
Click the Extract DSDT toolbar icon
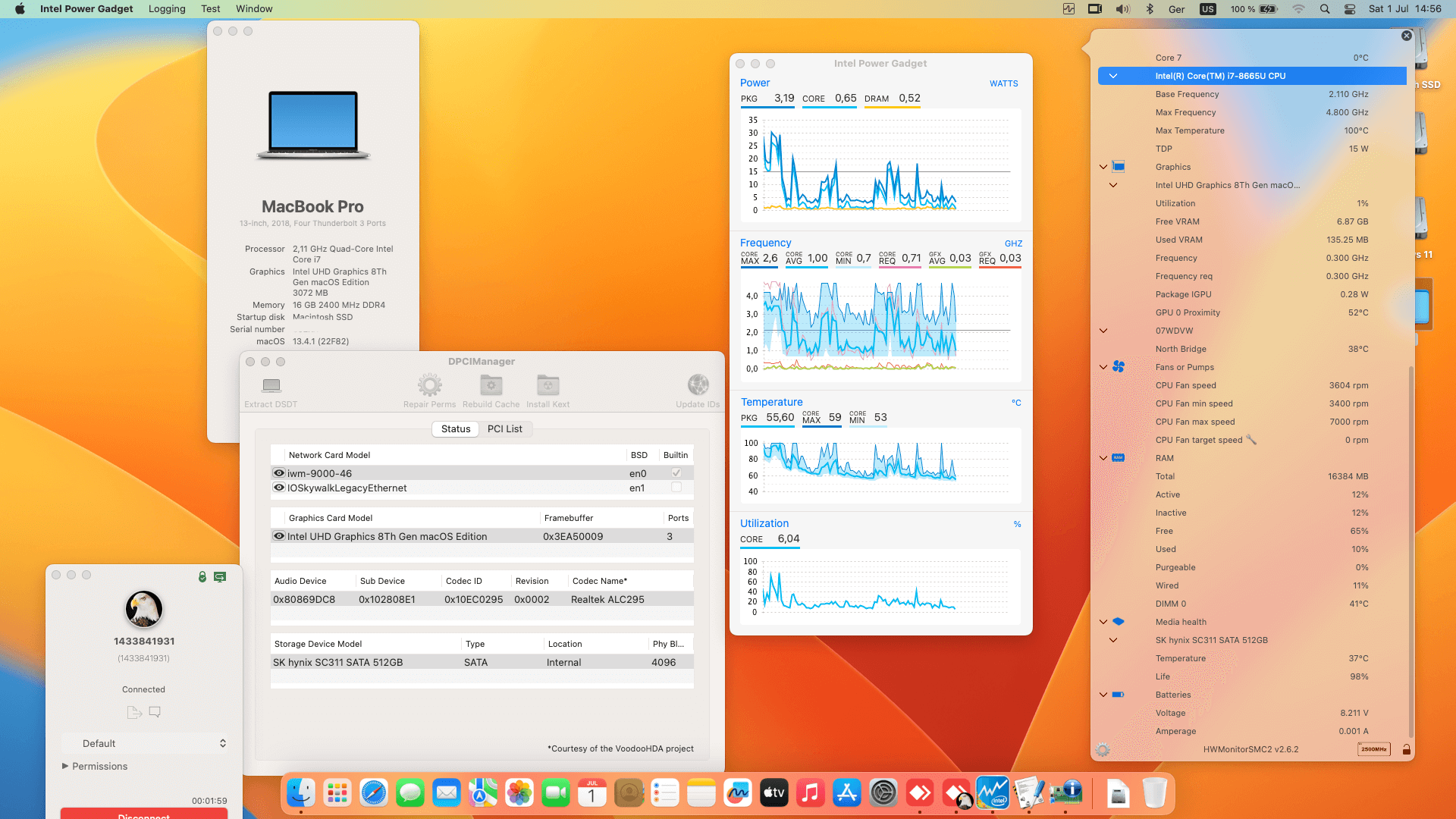[271, 385]
